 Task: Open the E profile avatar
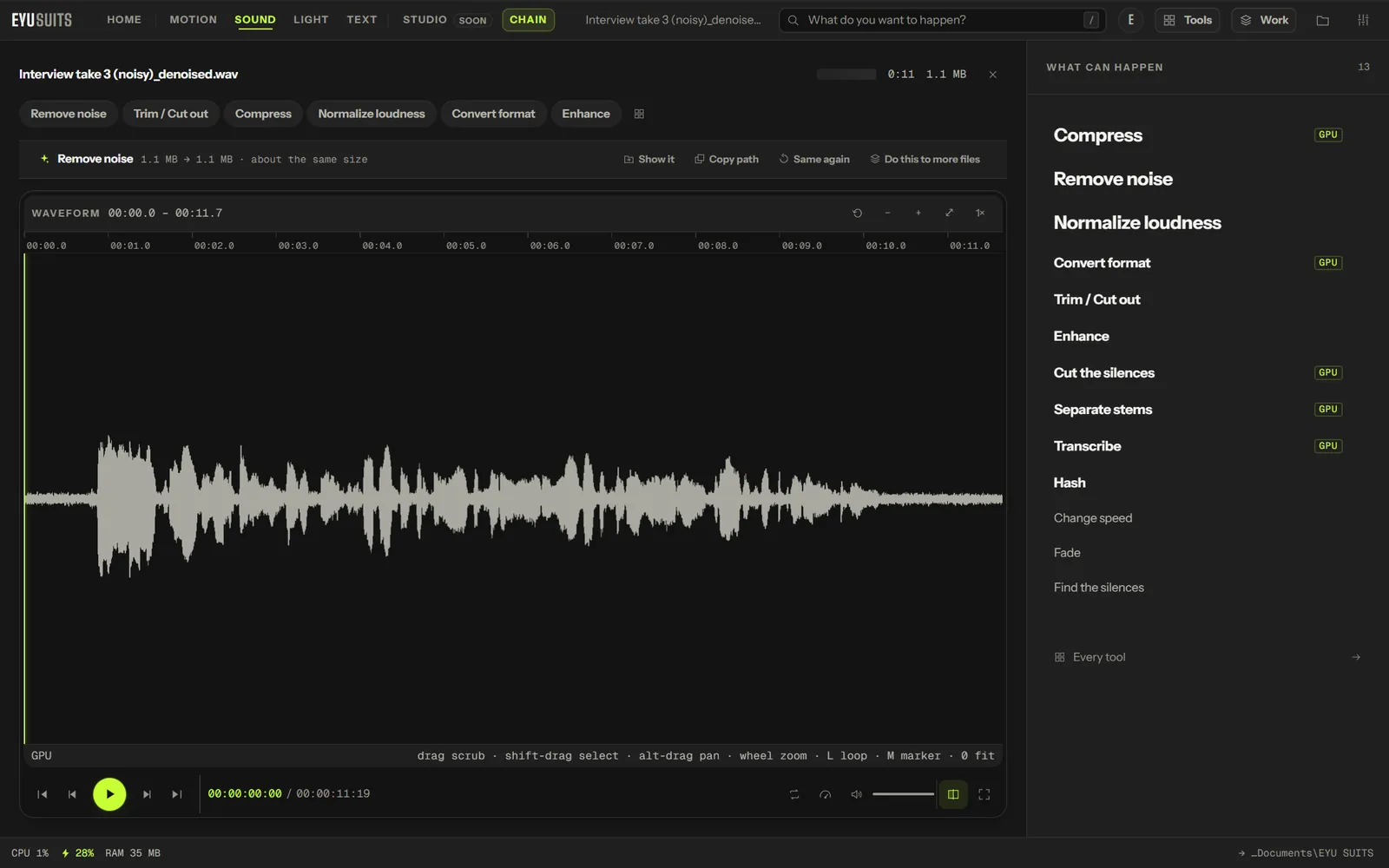(1130, 20)
